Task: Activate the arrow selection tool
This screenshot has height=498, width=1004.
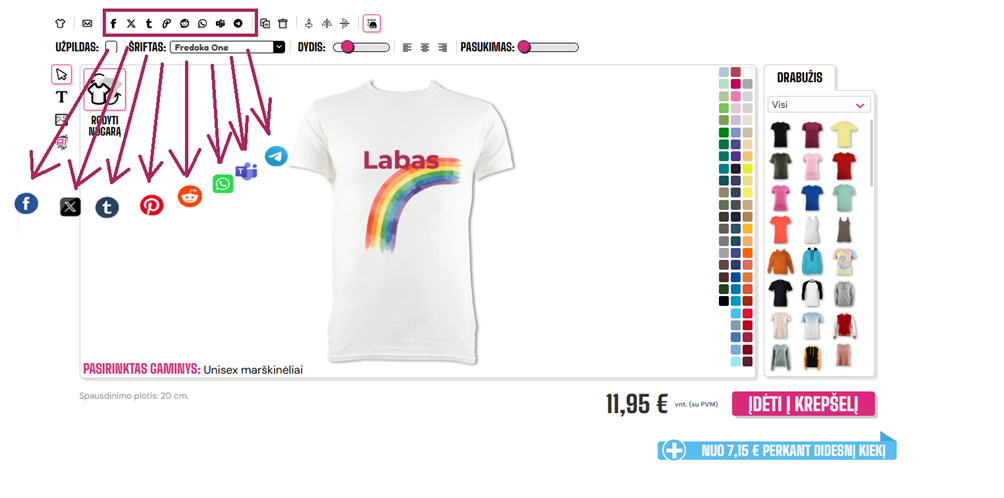Action: 61,74
